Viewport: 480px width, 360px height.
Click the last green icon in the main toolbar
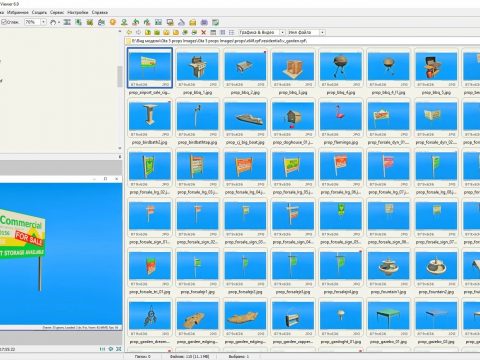point(215,22)
